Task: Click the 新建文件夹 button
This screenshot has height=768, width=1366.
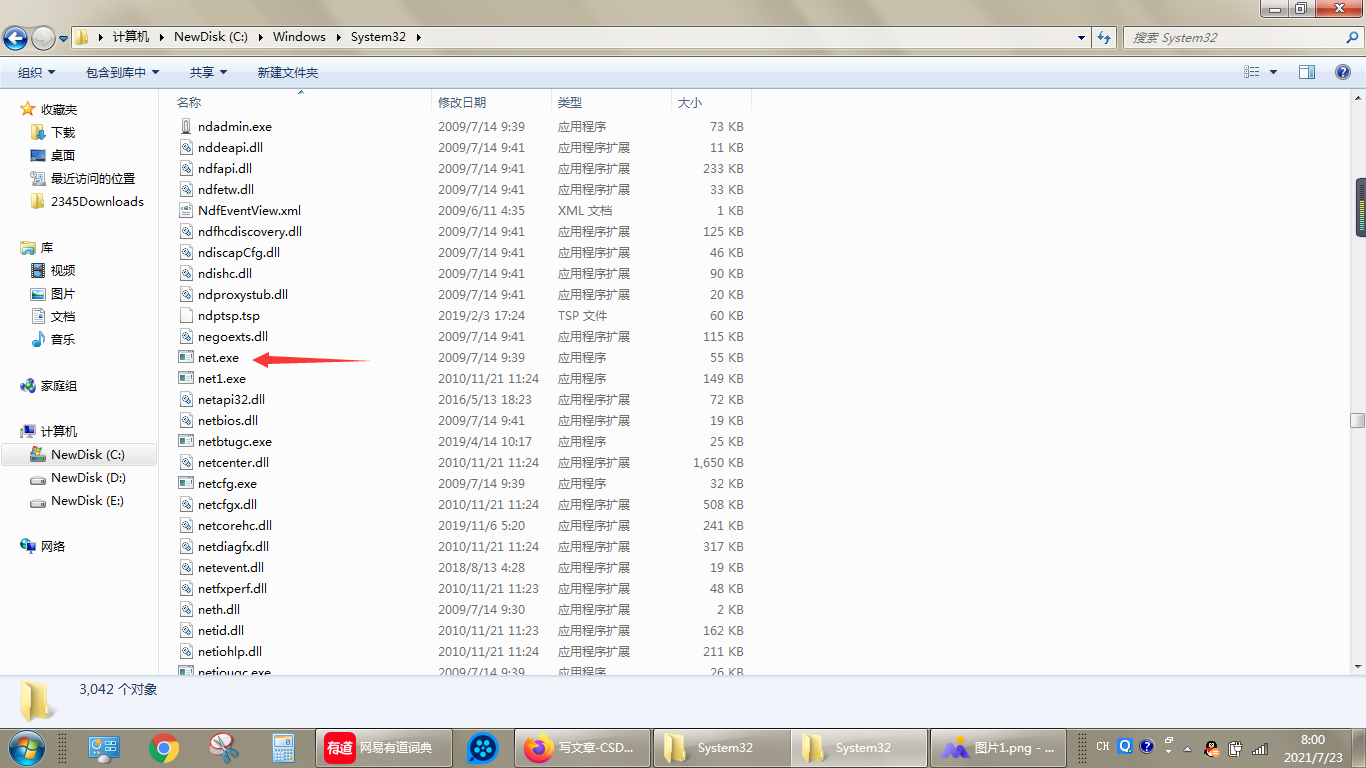Action: tap(288, 72)
